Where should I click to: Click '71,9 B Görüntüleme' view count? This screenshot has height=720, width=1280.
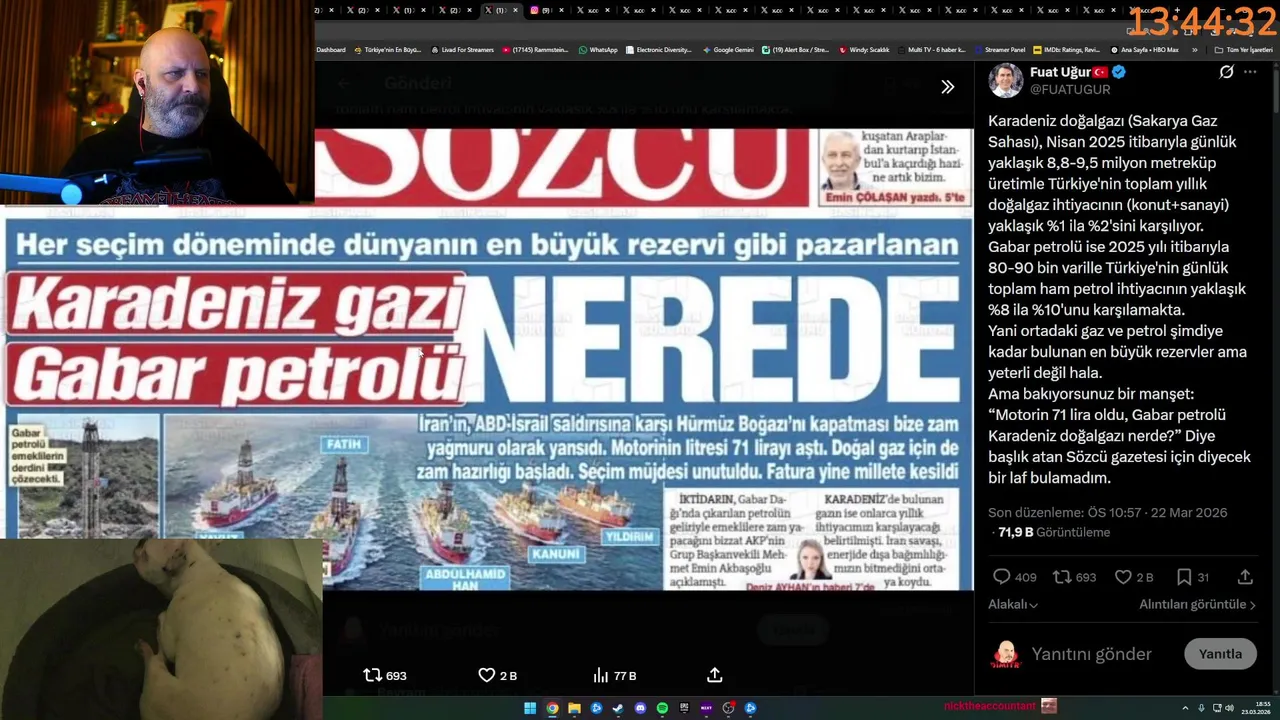coord(1054,532)
